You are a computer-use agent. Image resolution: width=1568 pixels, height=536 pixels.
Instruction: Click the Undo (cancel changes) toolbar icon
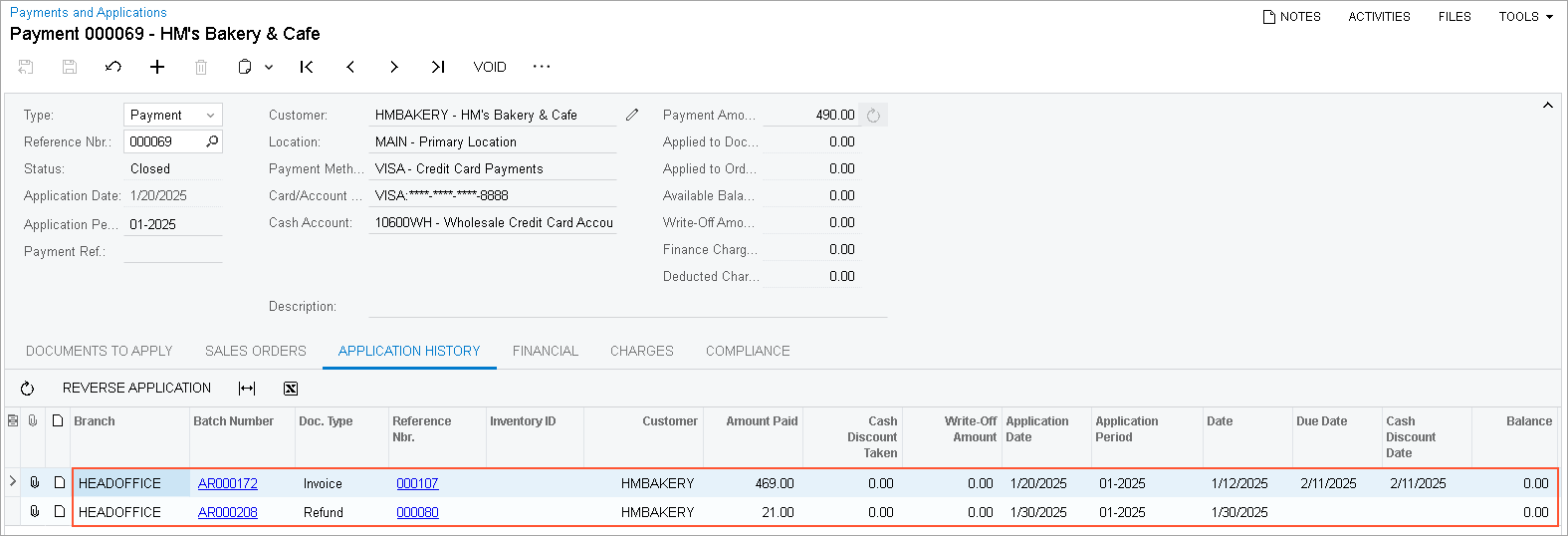[113, 67]
